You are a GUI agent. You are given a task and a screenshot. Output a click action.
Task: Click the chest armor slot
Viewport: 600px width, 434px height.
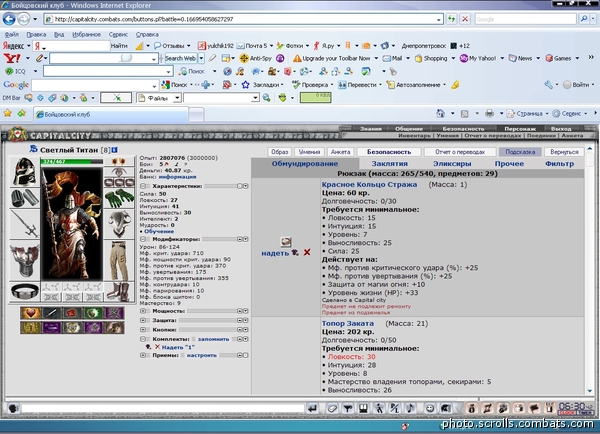[x=24, y=260]
